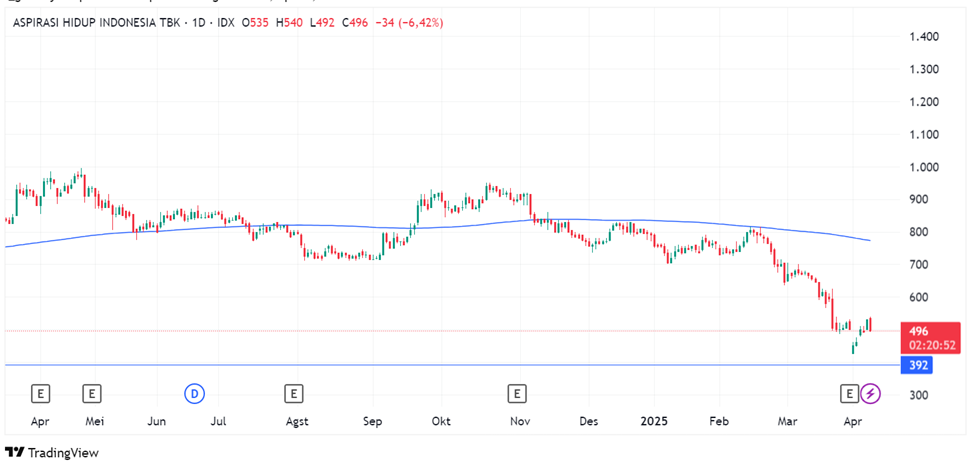
Task: Click the 2025 year axis label
Action: (x=653, y=421)
